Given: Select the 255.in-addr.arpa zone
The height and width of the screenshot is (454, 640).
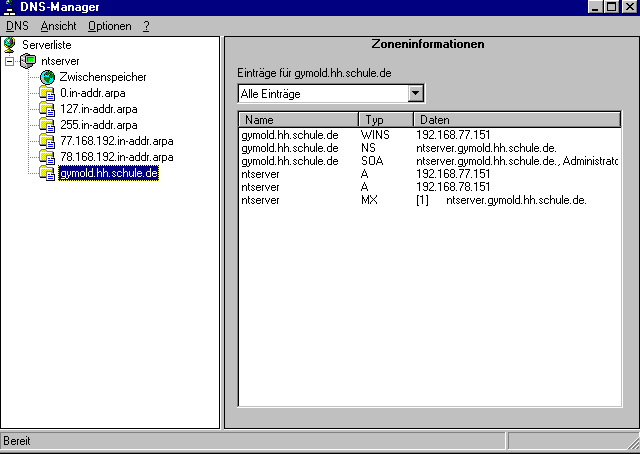Looking at the screenshot, I should (x=99, y=125).
